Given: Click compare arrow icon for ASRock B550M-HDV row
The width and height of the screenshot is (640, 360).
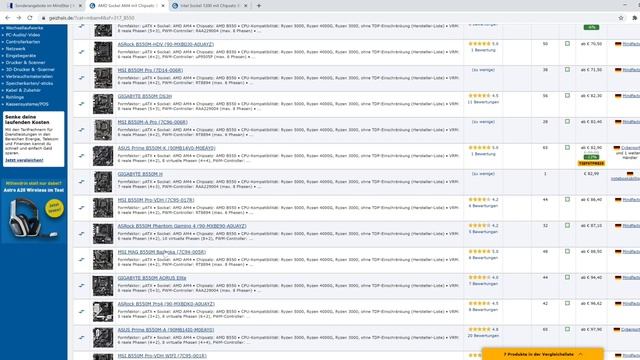Looking at the screenshot, I should click(82, 52).
